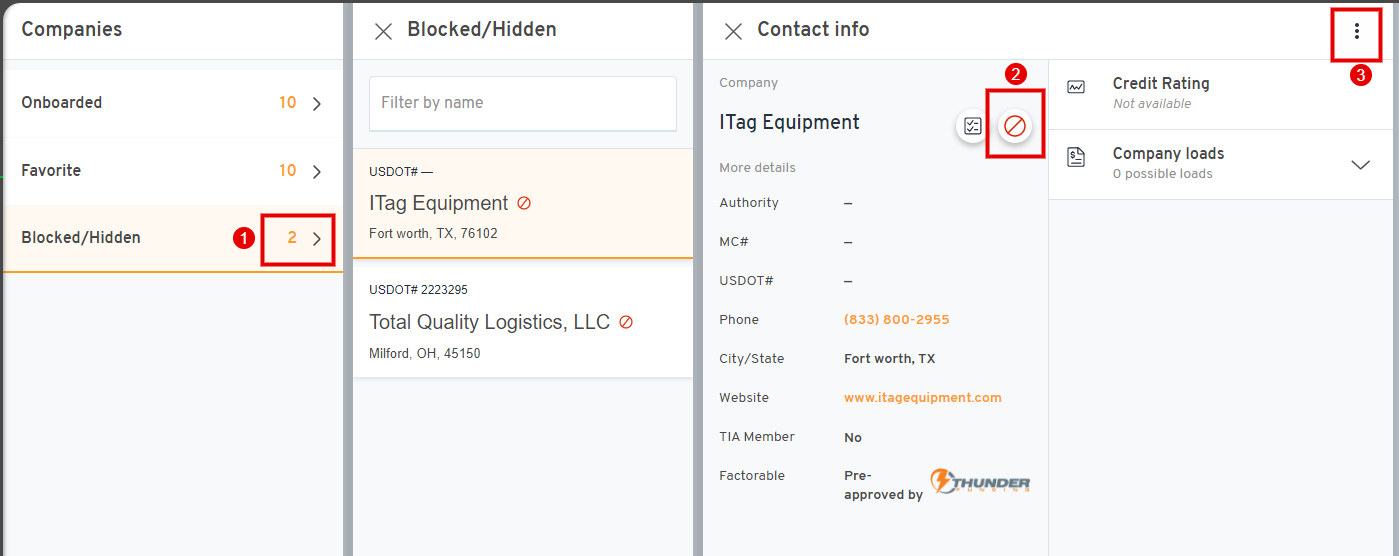
Task: Click the City/State value Fort worth, TX
Action: click(x=890, y=359)
